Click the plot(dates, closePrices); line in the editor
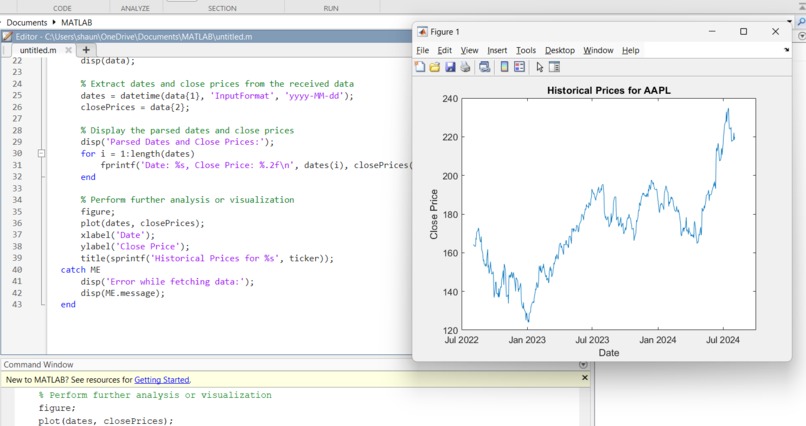Screen dimensions: 806x426 pos(142,223)
